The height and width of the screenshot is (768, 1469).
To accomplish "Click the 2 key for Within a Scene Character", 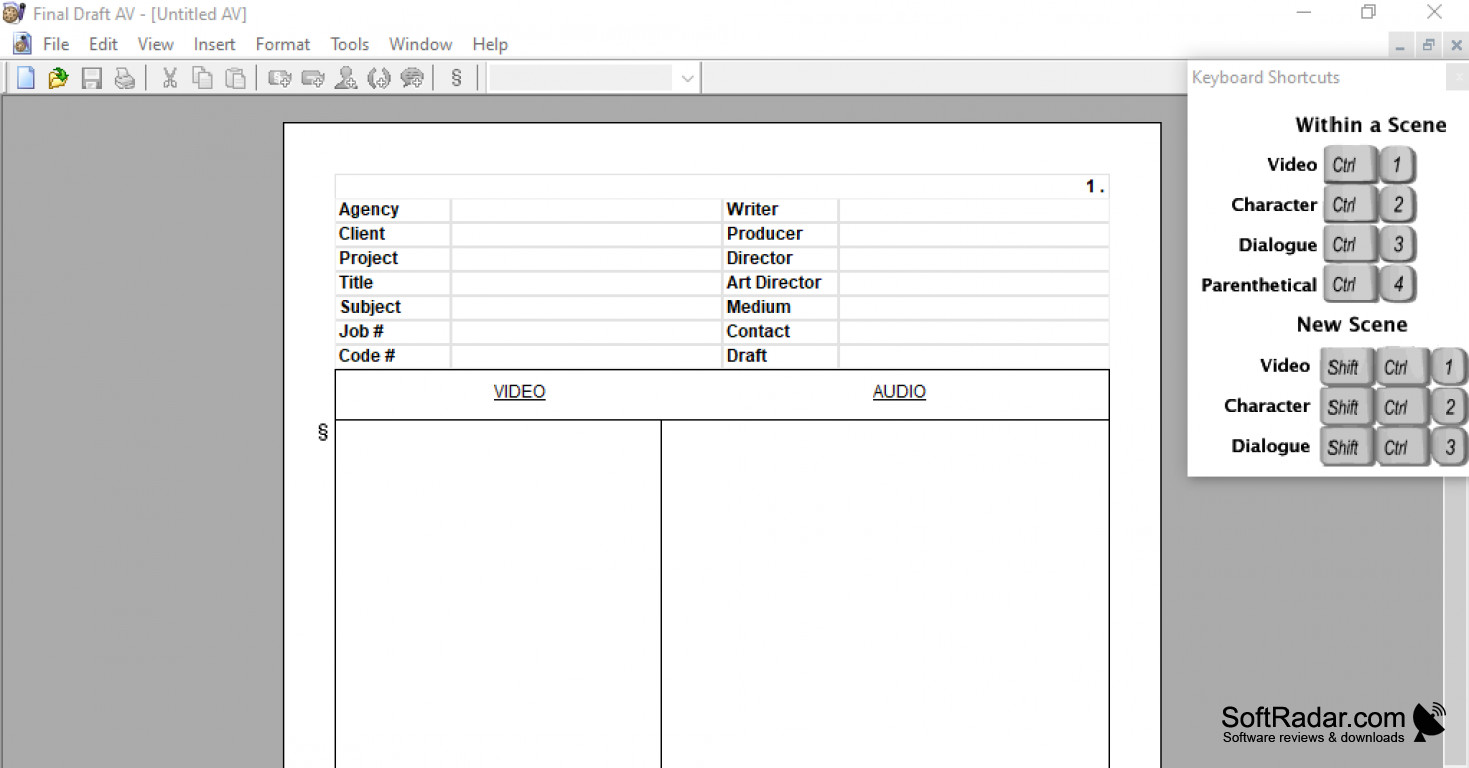I will coord(1397,205).
